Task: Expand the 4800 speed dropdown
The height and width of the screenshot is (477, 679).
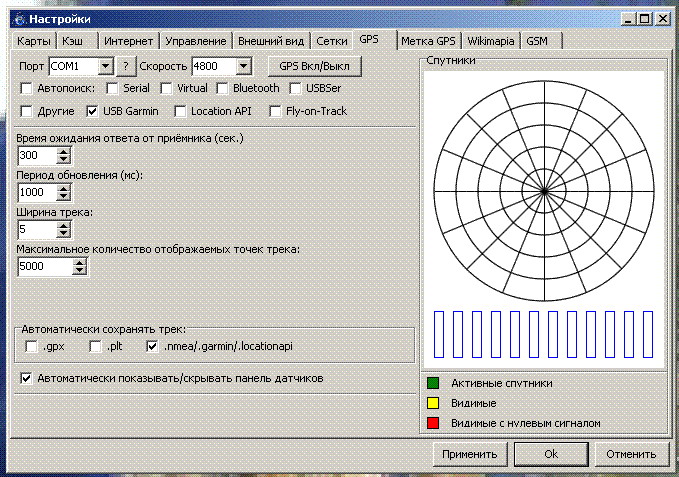Action: [243, 66]
